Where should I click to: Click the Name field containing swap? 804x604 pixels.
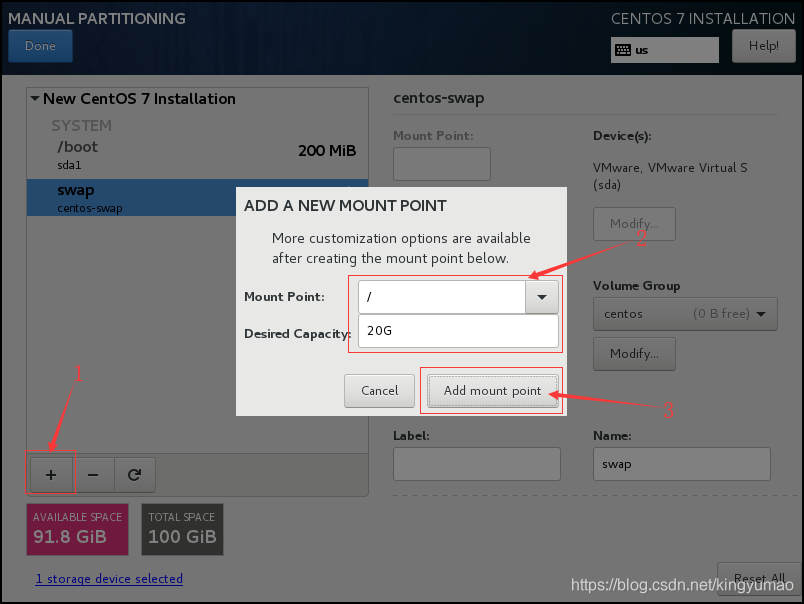681,464
